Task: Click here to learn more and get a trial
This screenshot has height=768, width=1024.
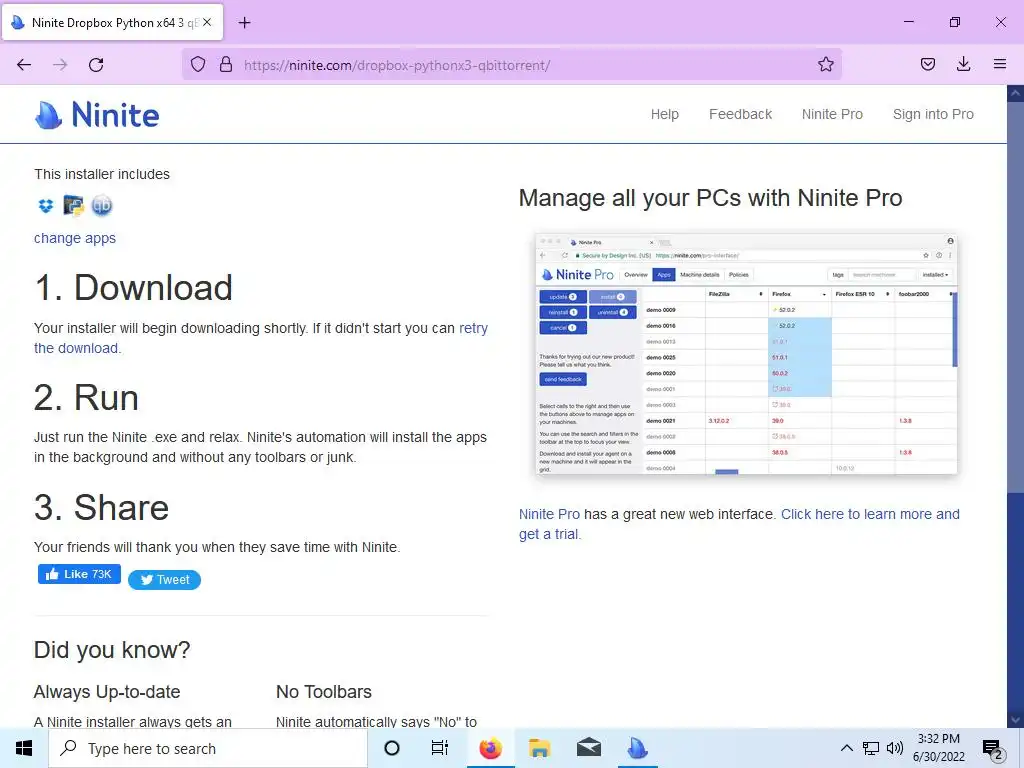Action: [871, 515]
